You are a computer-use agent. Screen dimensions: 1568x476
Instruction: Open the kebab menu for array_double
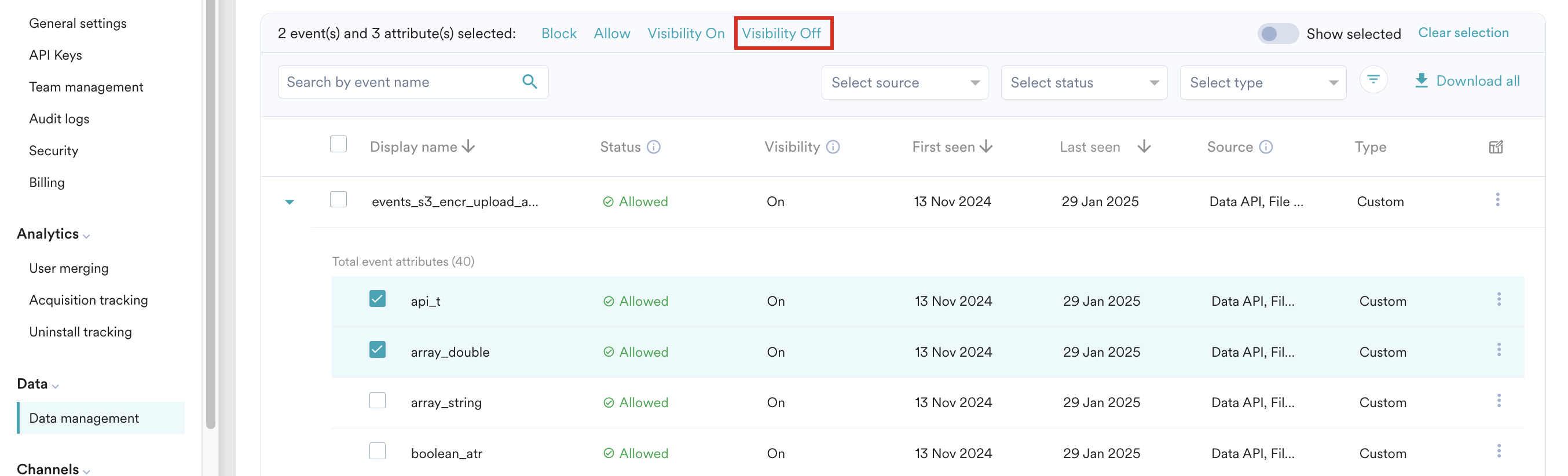click(1499, 350)
